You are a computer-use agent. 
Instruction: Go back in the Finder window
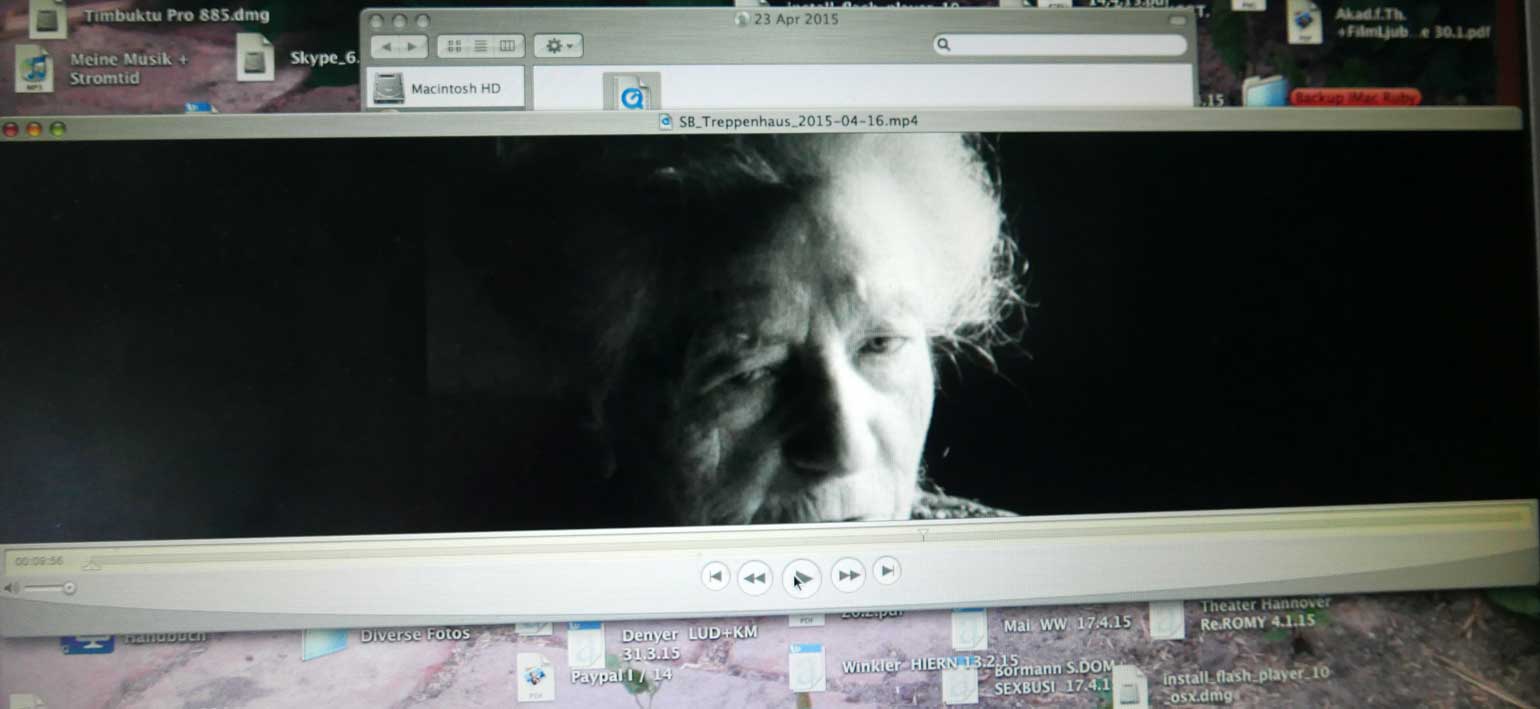click(386, 46)
